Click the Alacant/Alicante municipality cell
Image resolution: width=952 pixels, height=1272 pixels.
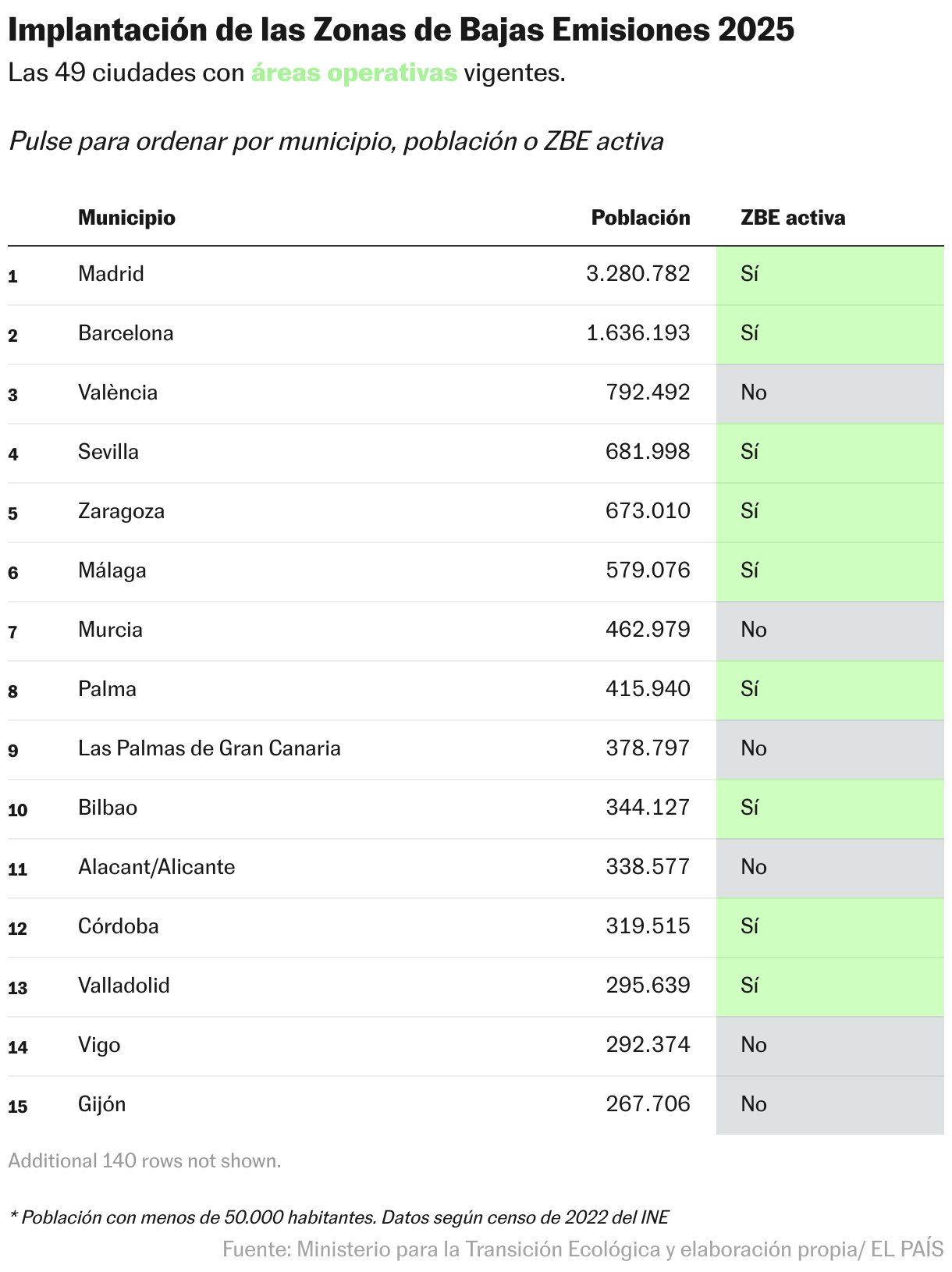pyautogui.click(x=156, y=867)
